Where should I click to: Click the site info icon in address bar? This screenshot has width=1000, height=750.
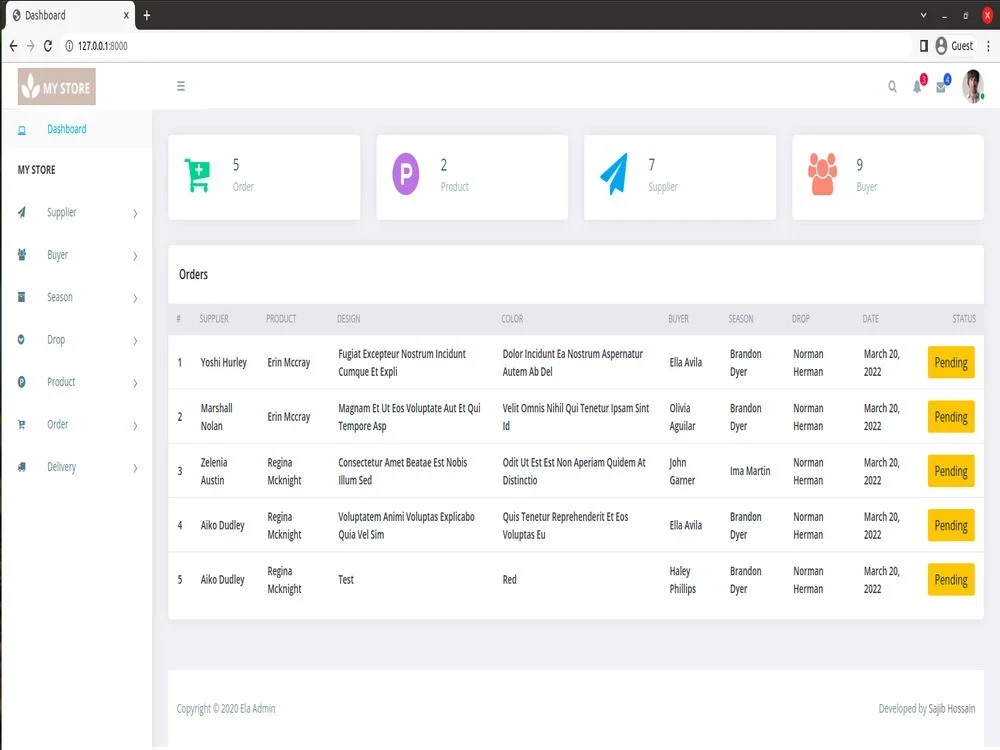coord(70,46)
